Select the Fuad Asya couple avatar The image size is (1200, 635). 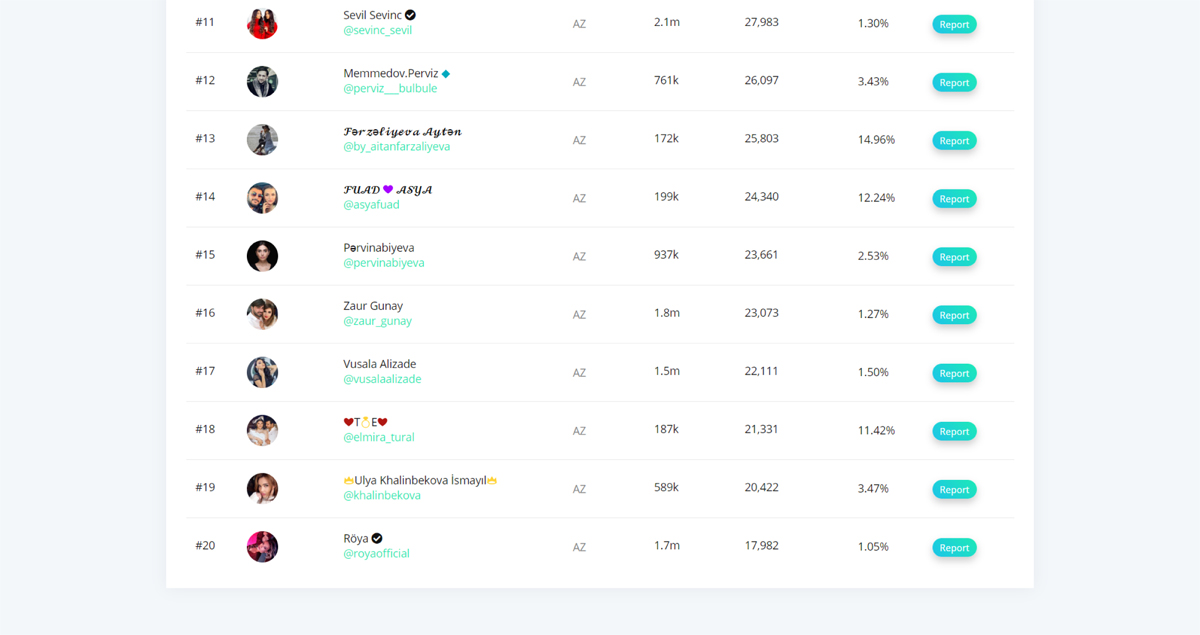click(x=262, y=198)
